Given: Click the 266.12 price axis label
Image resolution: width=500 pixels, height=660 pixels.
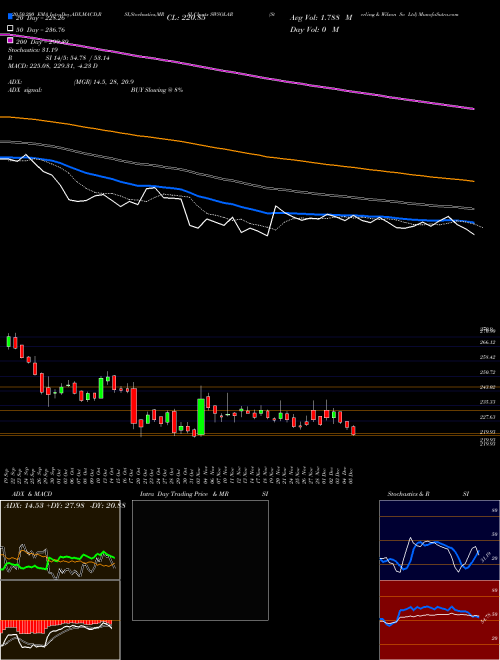Looking at the screenshot, I should (x=487, y=342).
